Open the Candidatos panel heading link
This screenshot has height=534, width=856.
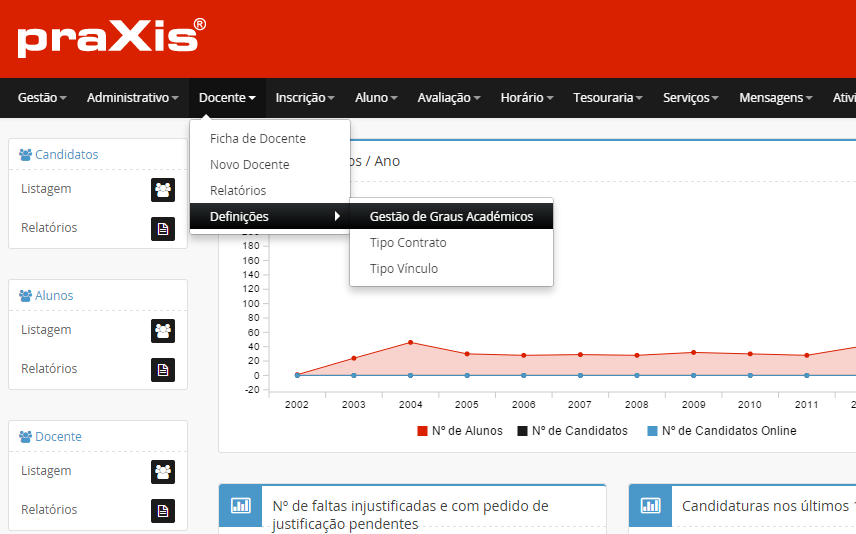coord(66,155)
